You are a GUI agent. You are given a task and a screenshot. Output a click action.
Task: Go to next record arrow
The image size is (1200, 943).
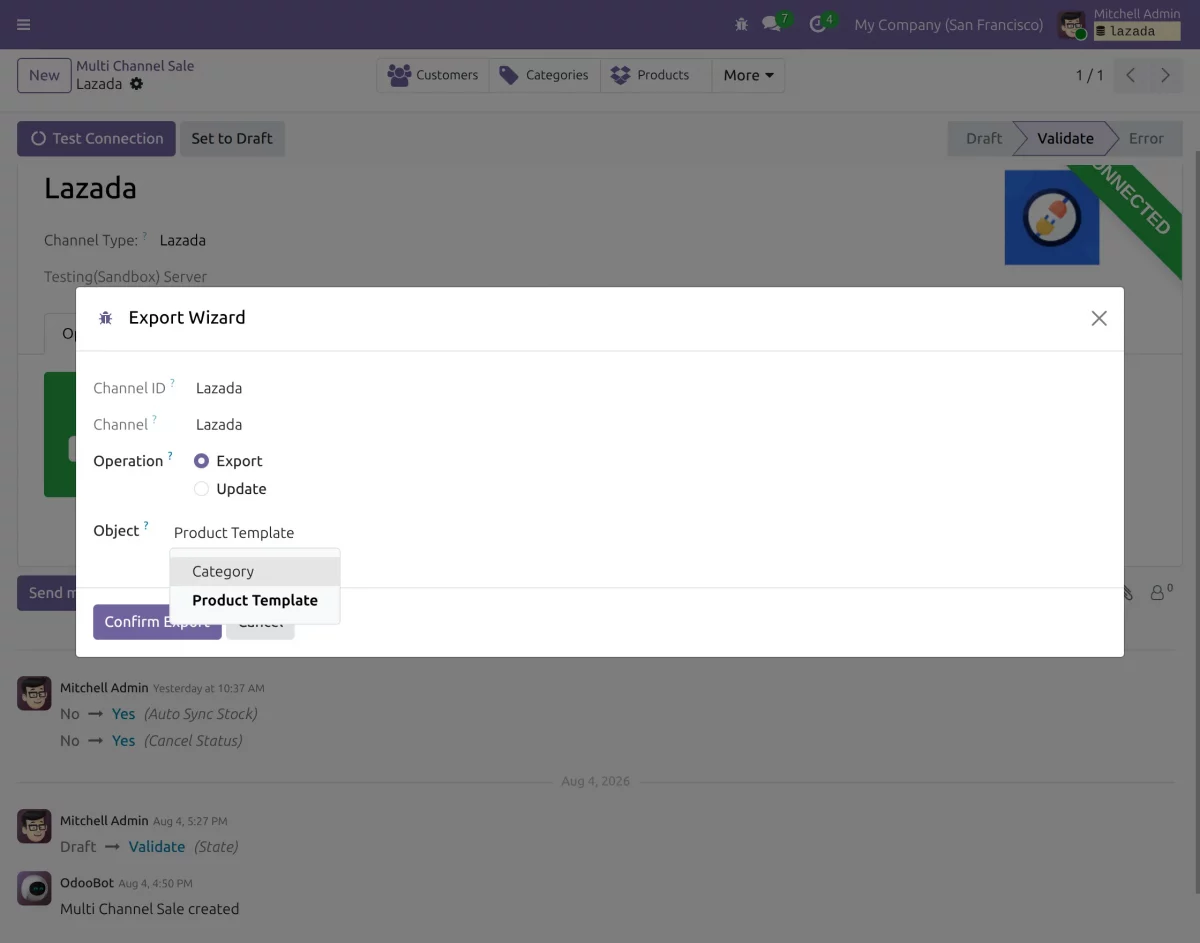pyautogui.click(x=1165, y=75)
